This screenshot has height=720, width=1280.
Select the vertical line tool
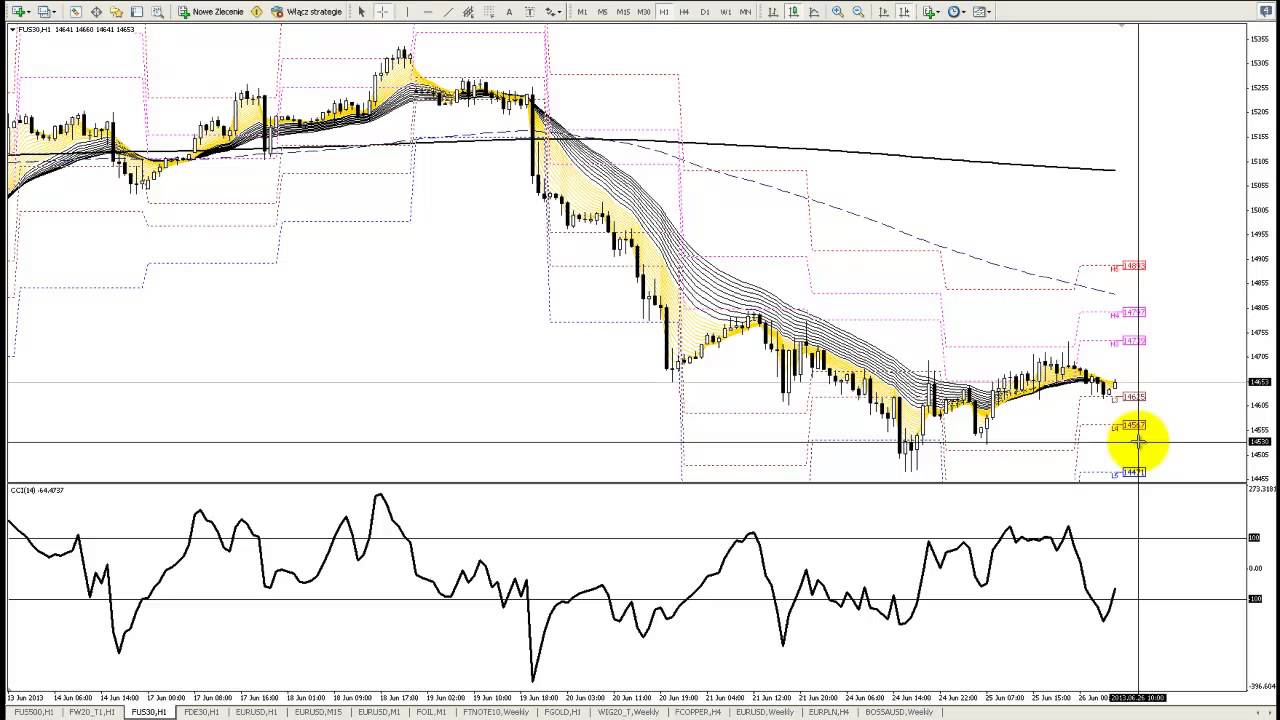coord(407,12)
